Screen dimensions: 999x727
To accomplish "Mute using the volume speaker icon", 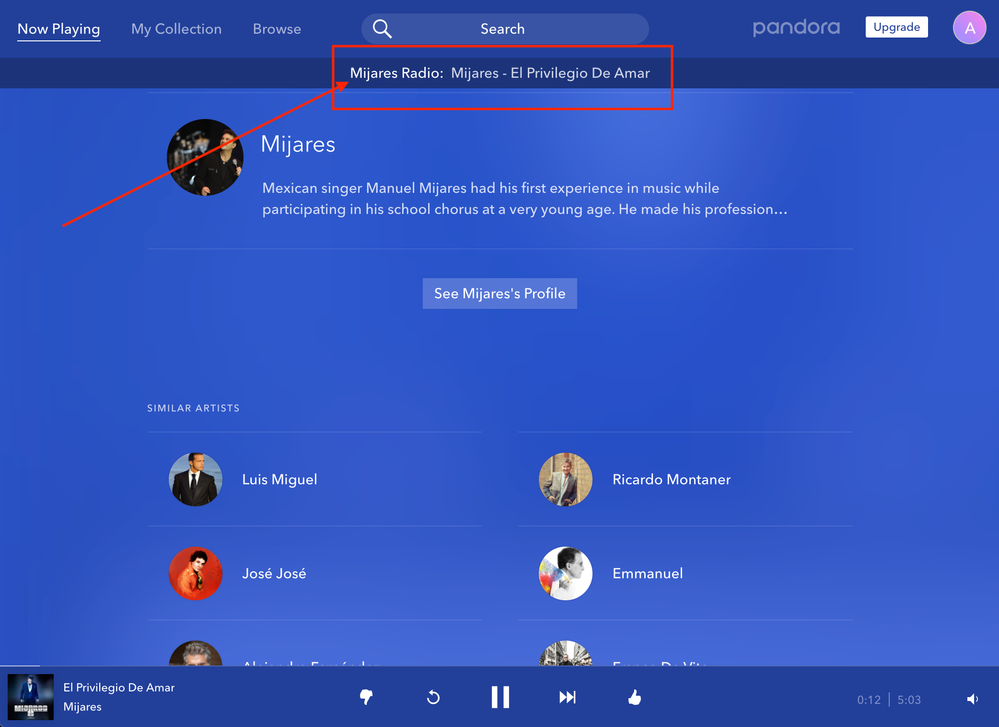I will click(x=972, y=699).
